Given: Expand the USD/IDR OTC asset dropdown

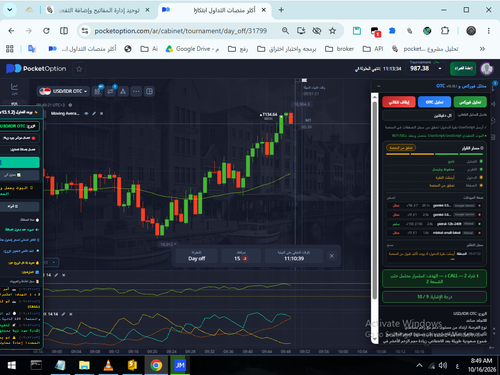Looking at the screenshot, I should (x=63, y=91).
